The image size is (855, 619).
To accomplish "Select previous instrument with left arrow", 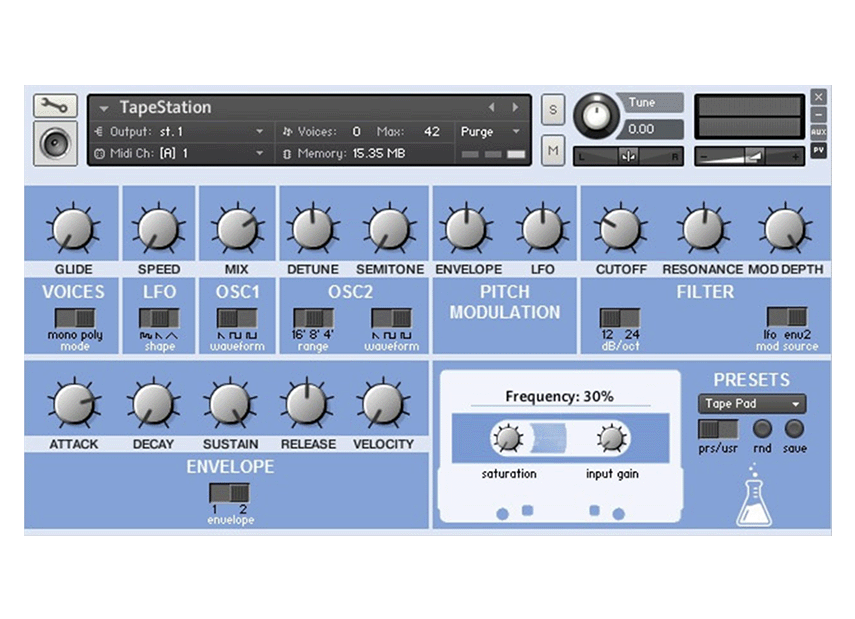I will 491,107.
